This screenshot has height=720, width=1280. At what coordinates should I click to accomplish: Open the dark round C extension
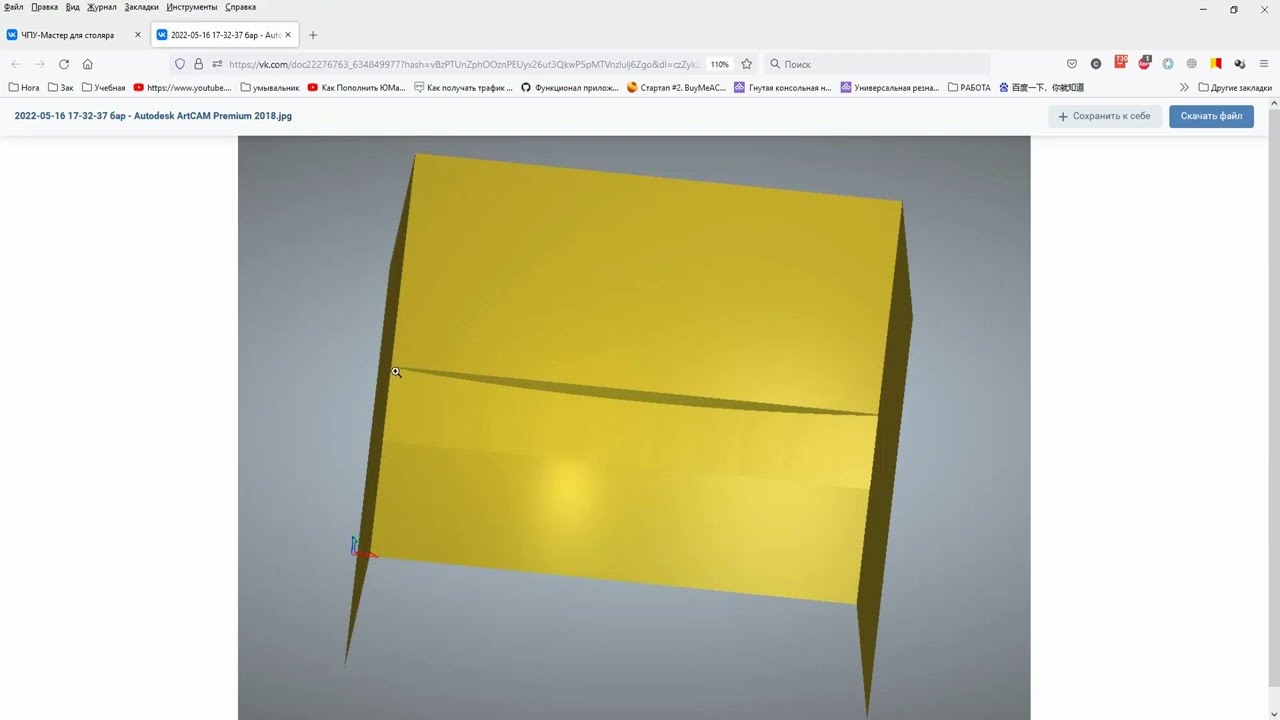[1096, 64]
